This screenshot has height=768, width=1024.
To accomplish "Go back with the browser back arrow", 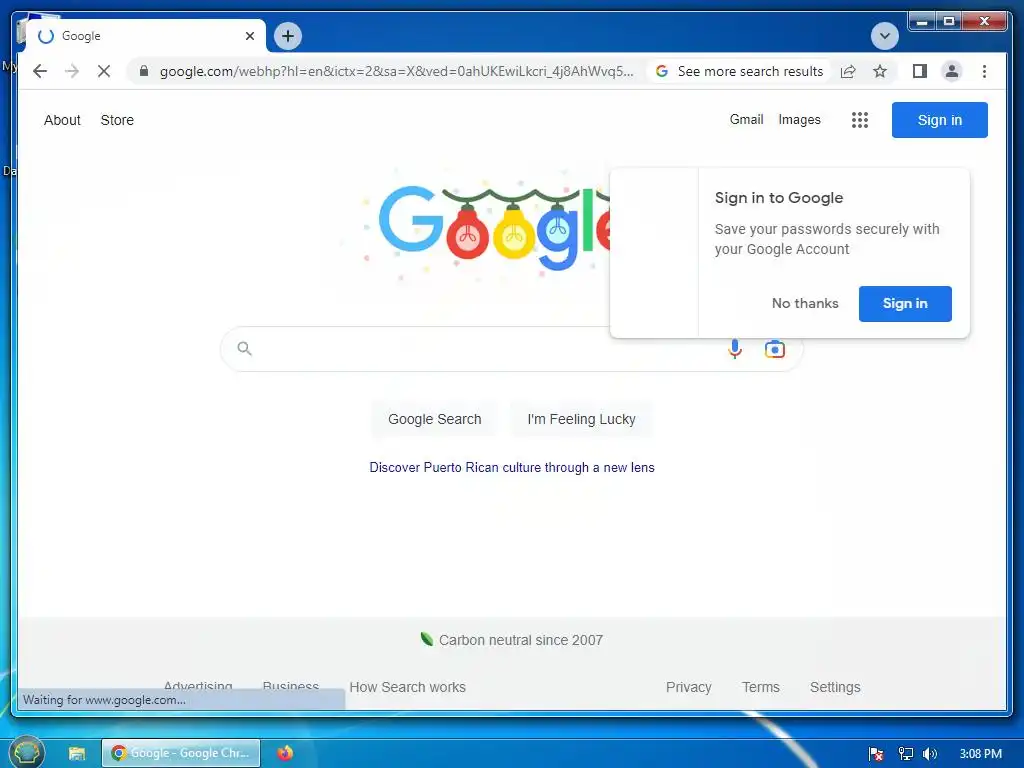I will pyautogui.click(x=40, y=71).
